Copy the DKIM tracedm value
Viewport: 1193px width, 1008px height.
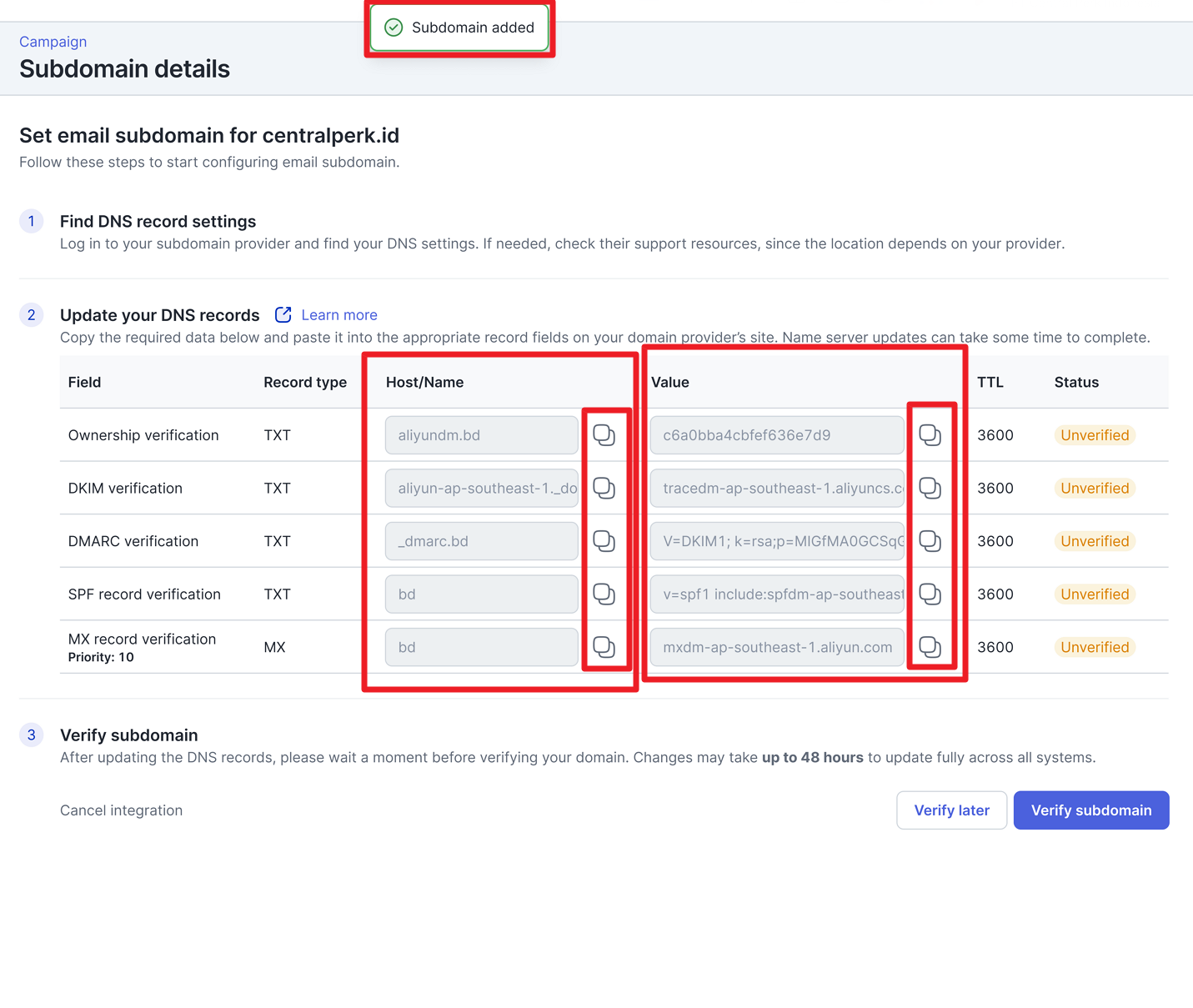[x=930, y=489]
